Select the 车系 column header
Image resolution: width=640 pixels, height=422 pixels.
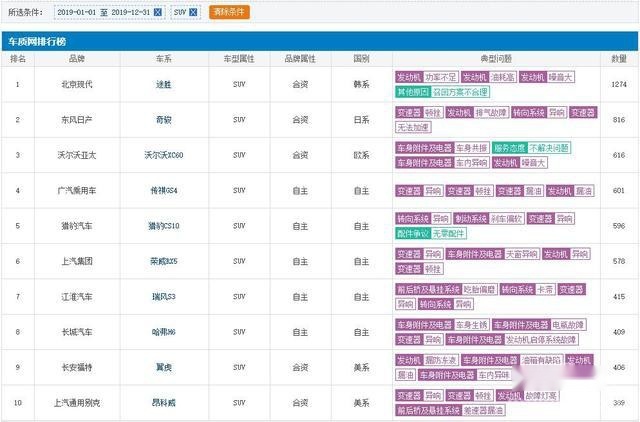[164, 59]
